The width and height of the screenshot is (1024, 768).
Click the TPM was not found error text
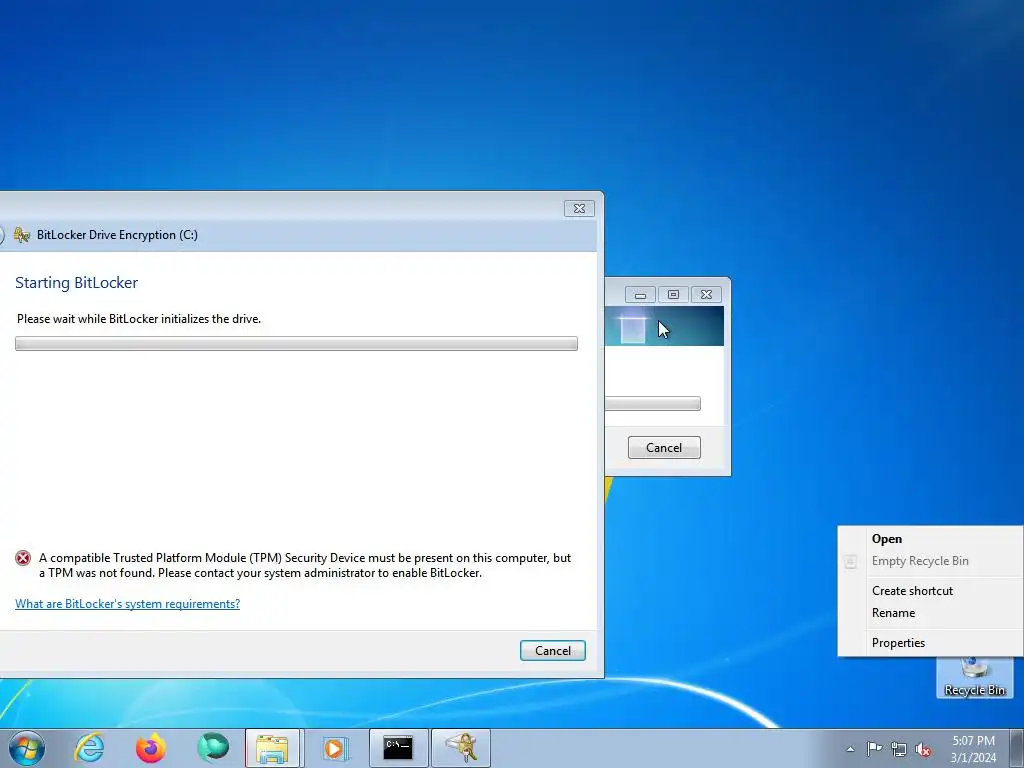point(305,566)
